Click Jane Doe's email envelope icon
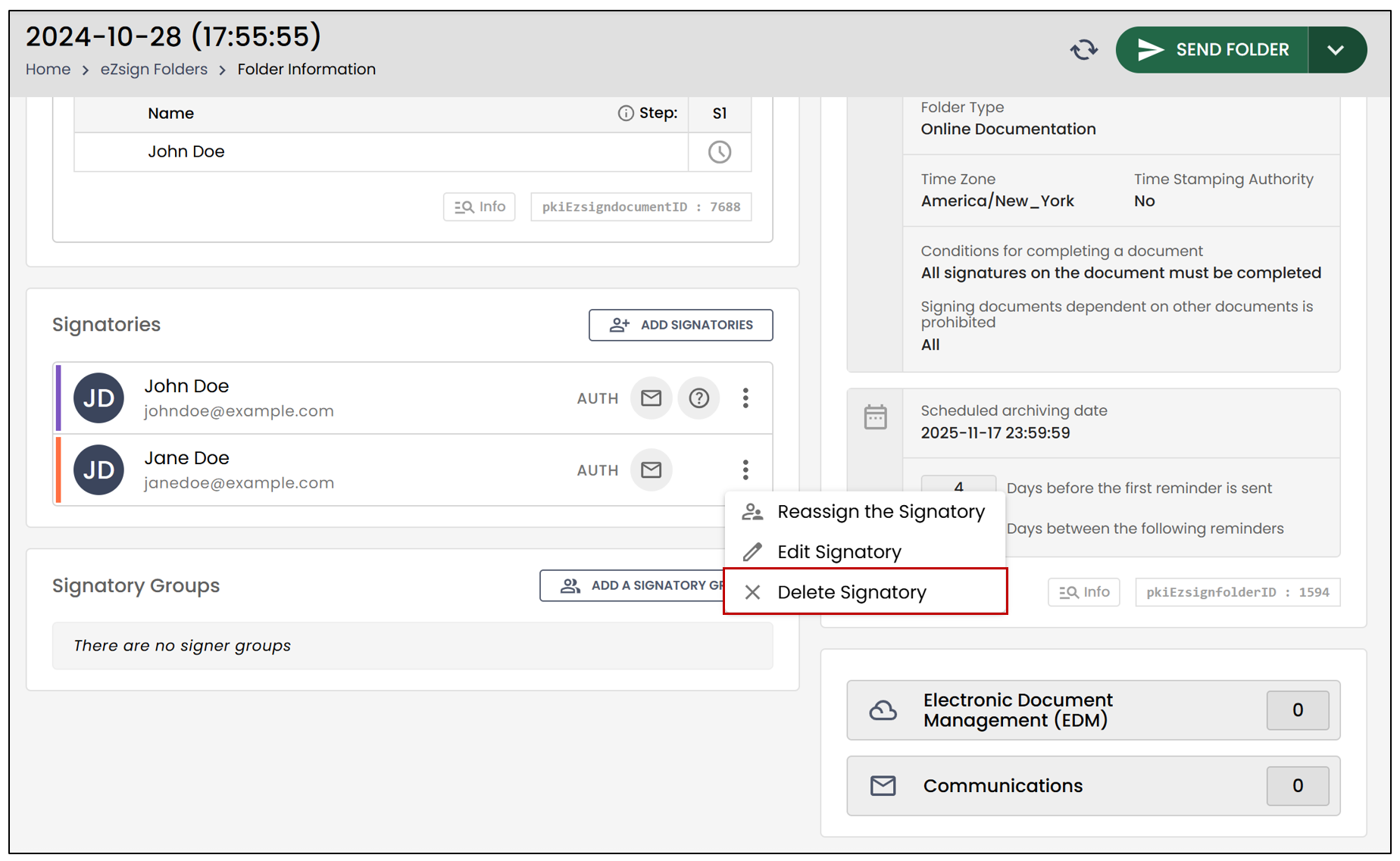Viewport: 1400px width, 861px height. [651, 470]
